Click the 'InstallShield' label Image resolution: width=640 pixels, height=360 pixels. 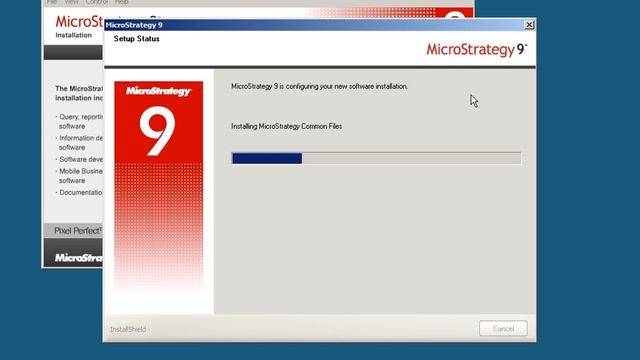click(128, 329)
